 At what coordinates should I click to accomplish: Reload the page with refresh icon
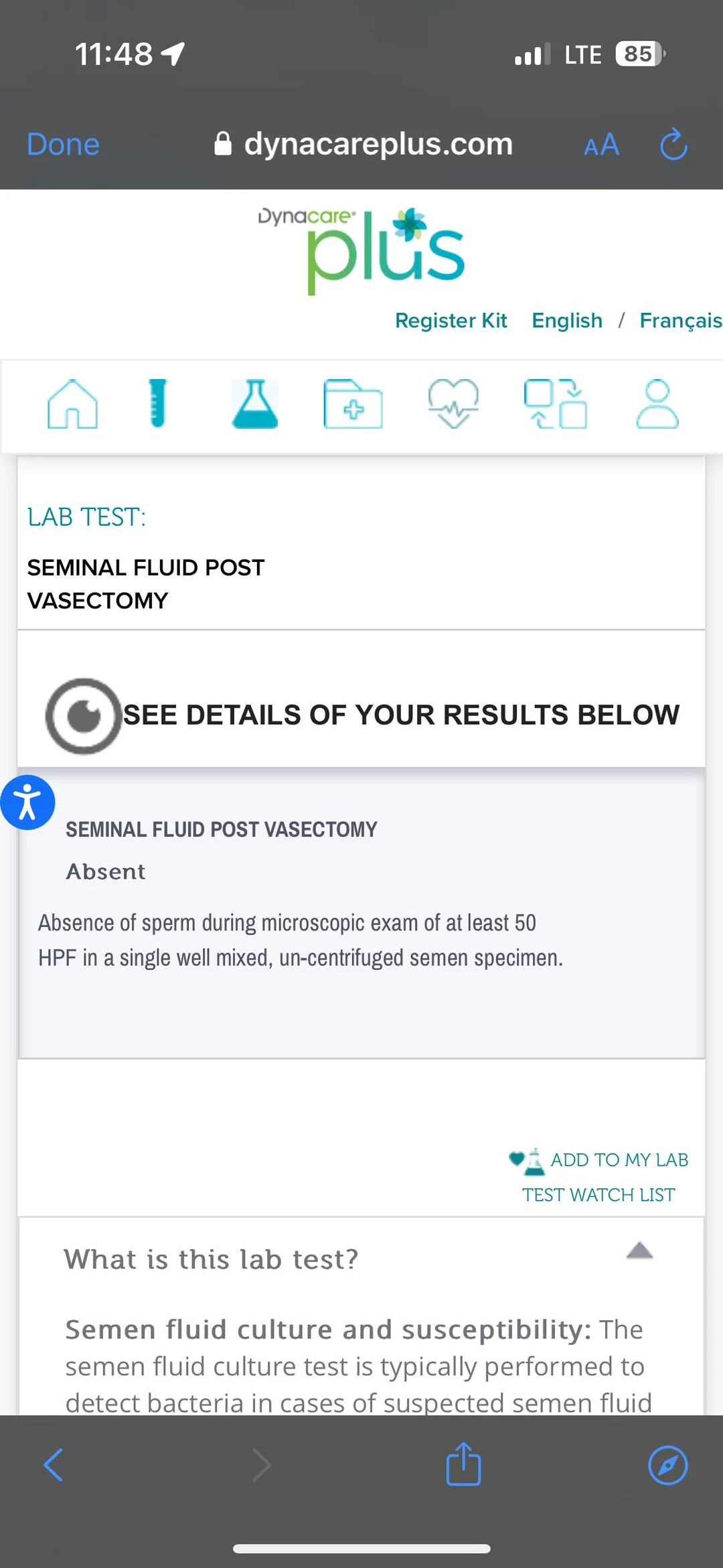(673, 143)
